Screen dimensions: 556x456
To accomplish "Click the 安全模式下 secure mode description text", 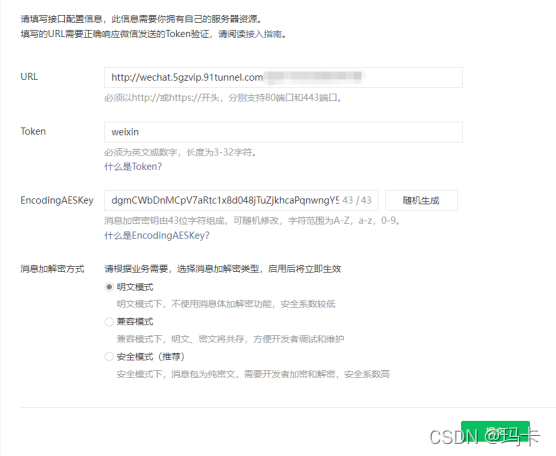I will (253, 374).
